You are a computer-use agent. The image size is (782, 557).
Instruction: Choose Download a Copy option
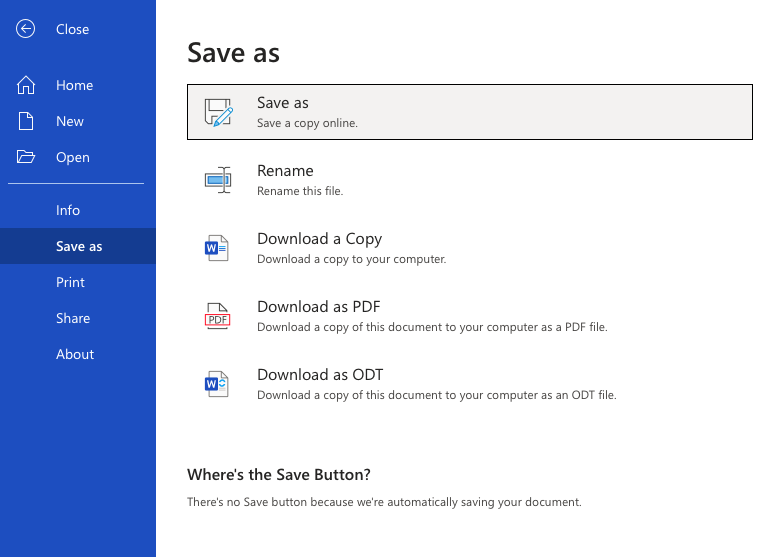tap(320, 239)
